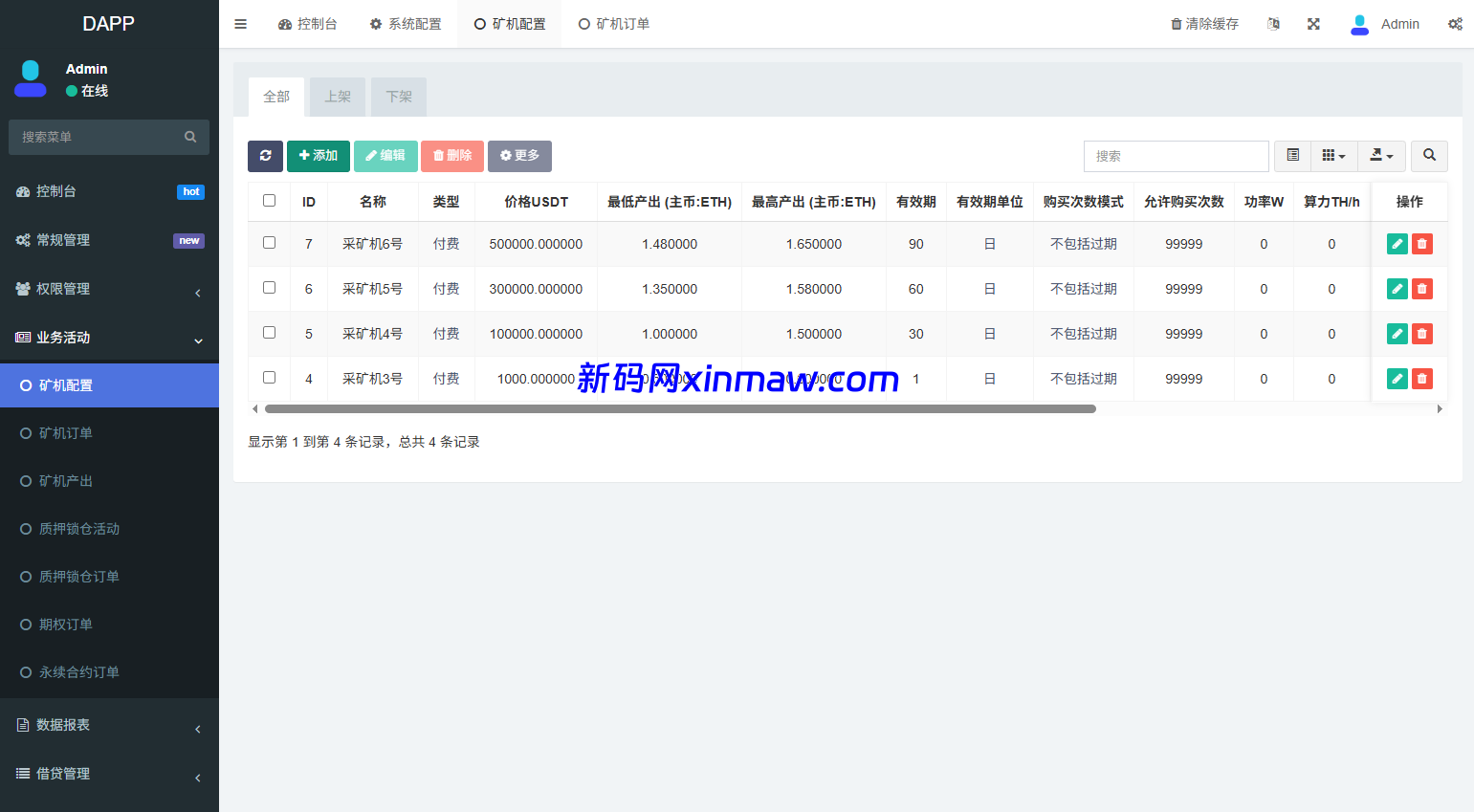
Task: Expand the 权限管理 sidebar menu
Action: tap(109, 289)
